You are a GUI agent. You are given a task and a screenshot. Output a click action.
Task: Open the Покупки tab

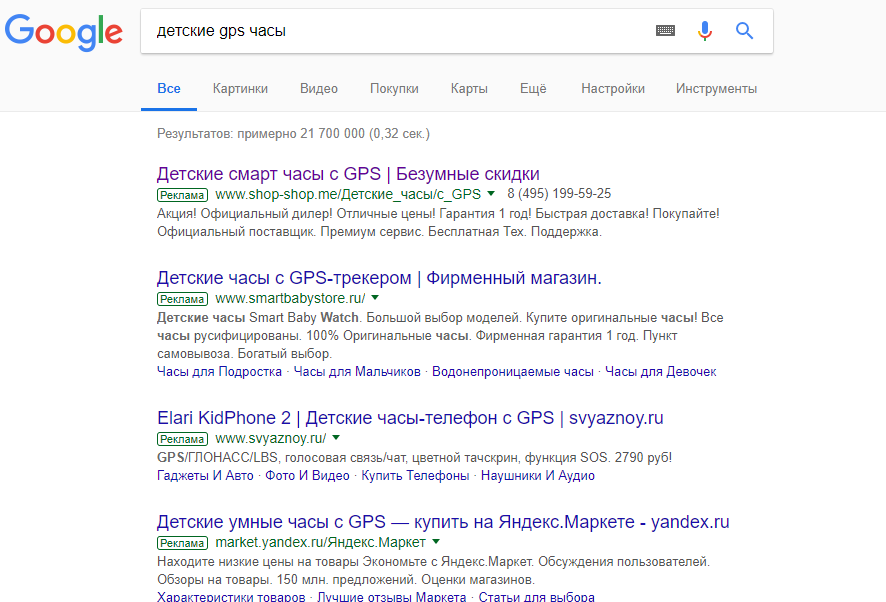(394, 89)
